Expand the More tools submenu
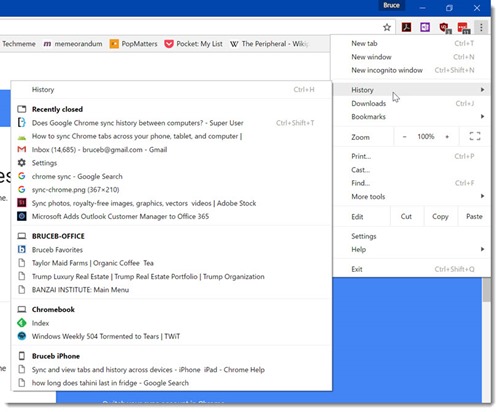This screenshot has height=412, width=500. pos(412,196)
